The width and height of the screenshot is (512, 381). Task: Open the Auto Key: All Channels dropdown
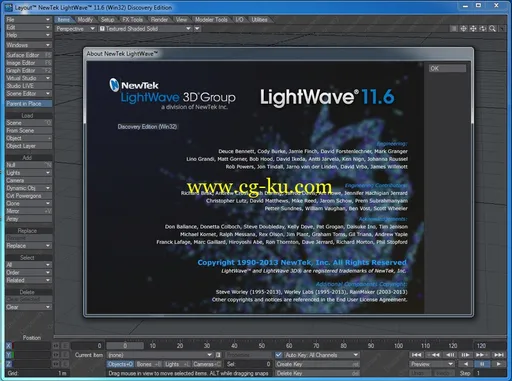(321, 355)
